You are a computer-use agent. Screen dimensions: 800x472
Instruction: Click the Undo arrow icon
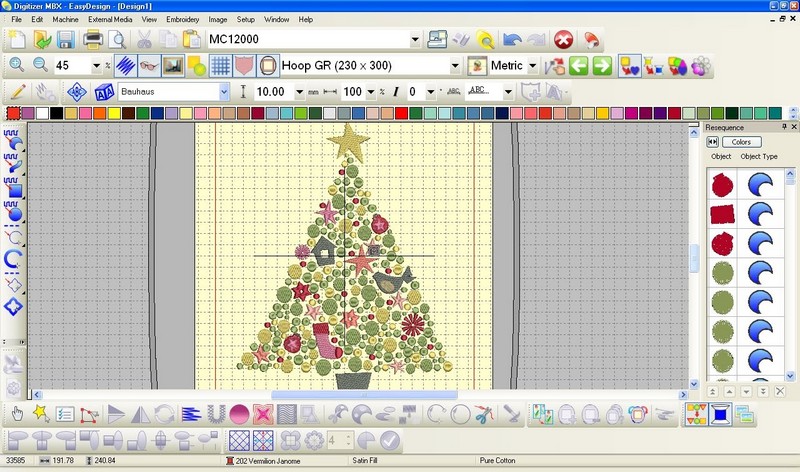pyautogui.click(x=512, y=40)
